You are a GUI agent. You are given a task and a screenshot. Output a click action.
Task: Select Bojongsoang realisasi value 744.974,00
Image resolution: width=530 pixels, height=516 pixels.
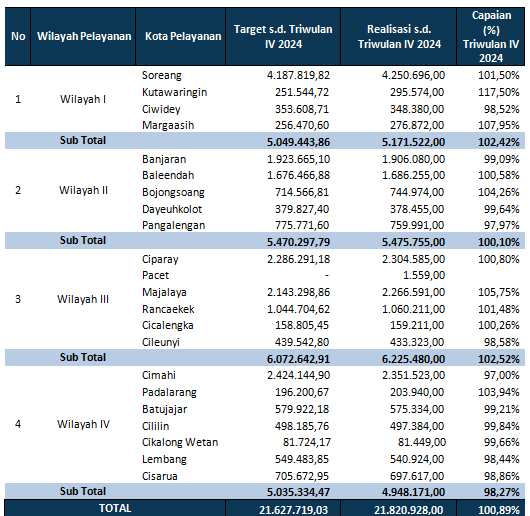[x=417, y=192]
